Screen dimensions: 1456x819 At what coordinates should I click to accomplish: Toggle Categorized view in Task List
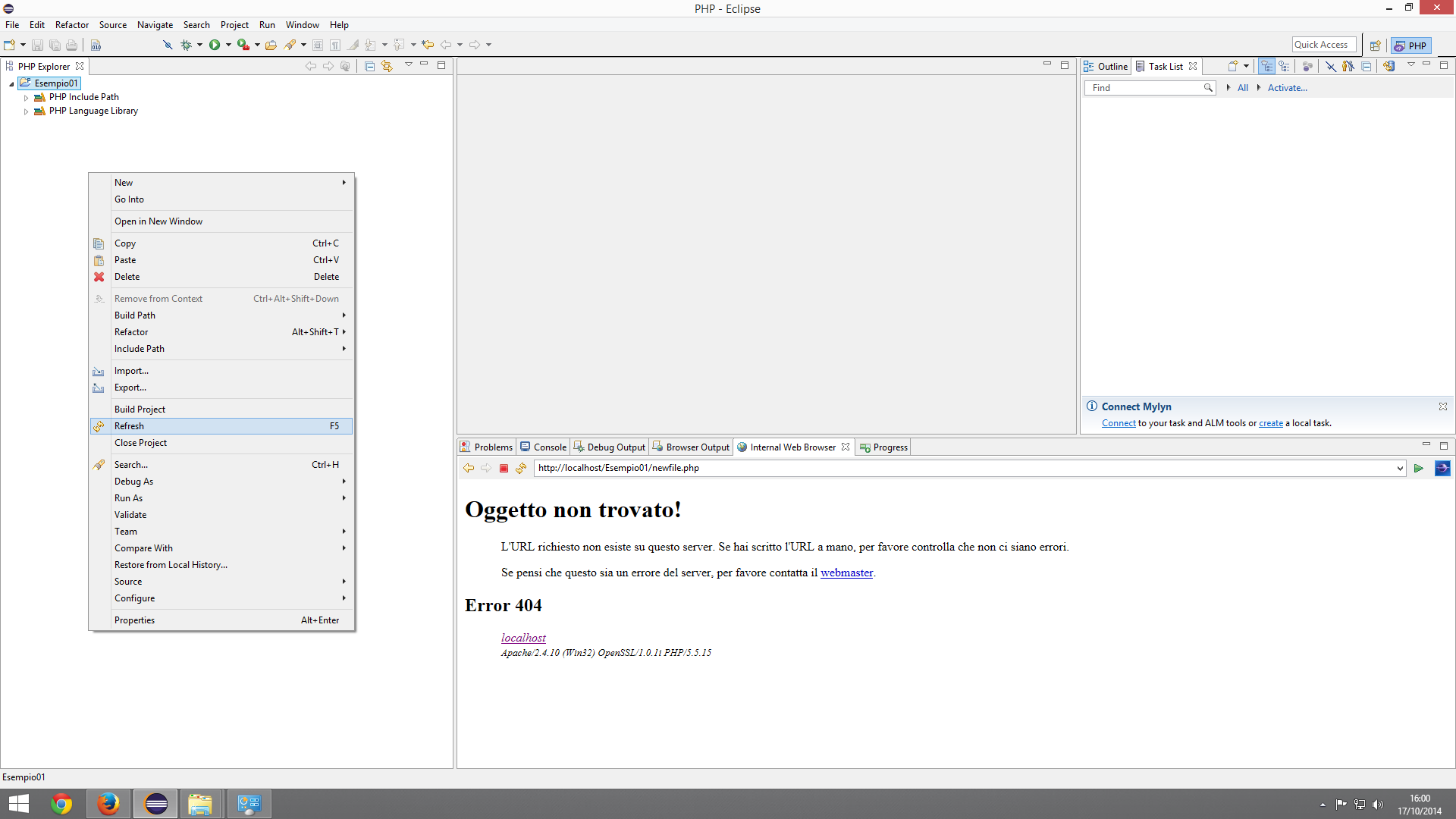coord(1266,66)
